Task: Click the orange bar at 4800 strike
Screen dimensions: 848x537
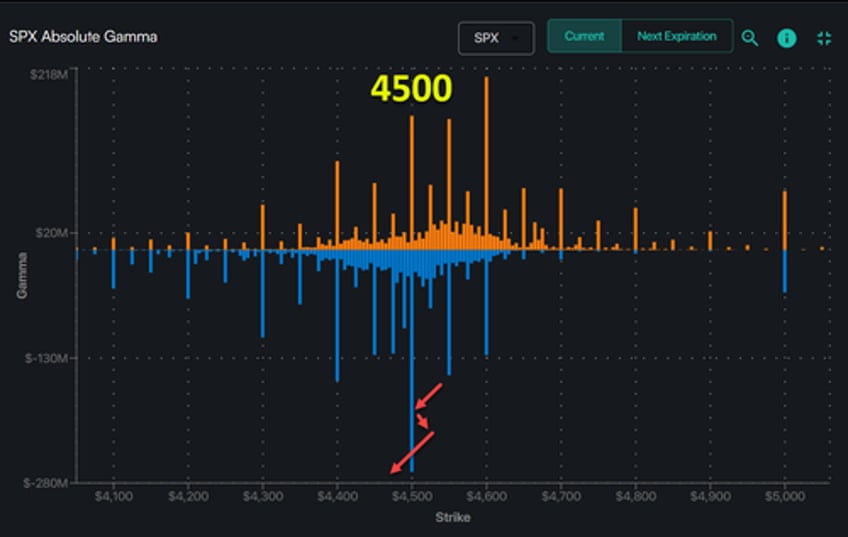Action: [636, 229]
